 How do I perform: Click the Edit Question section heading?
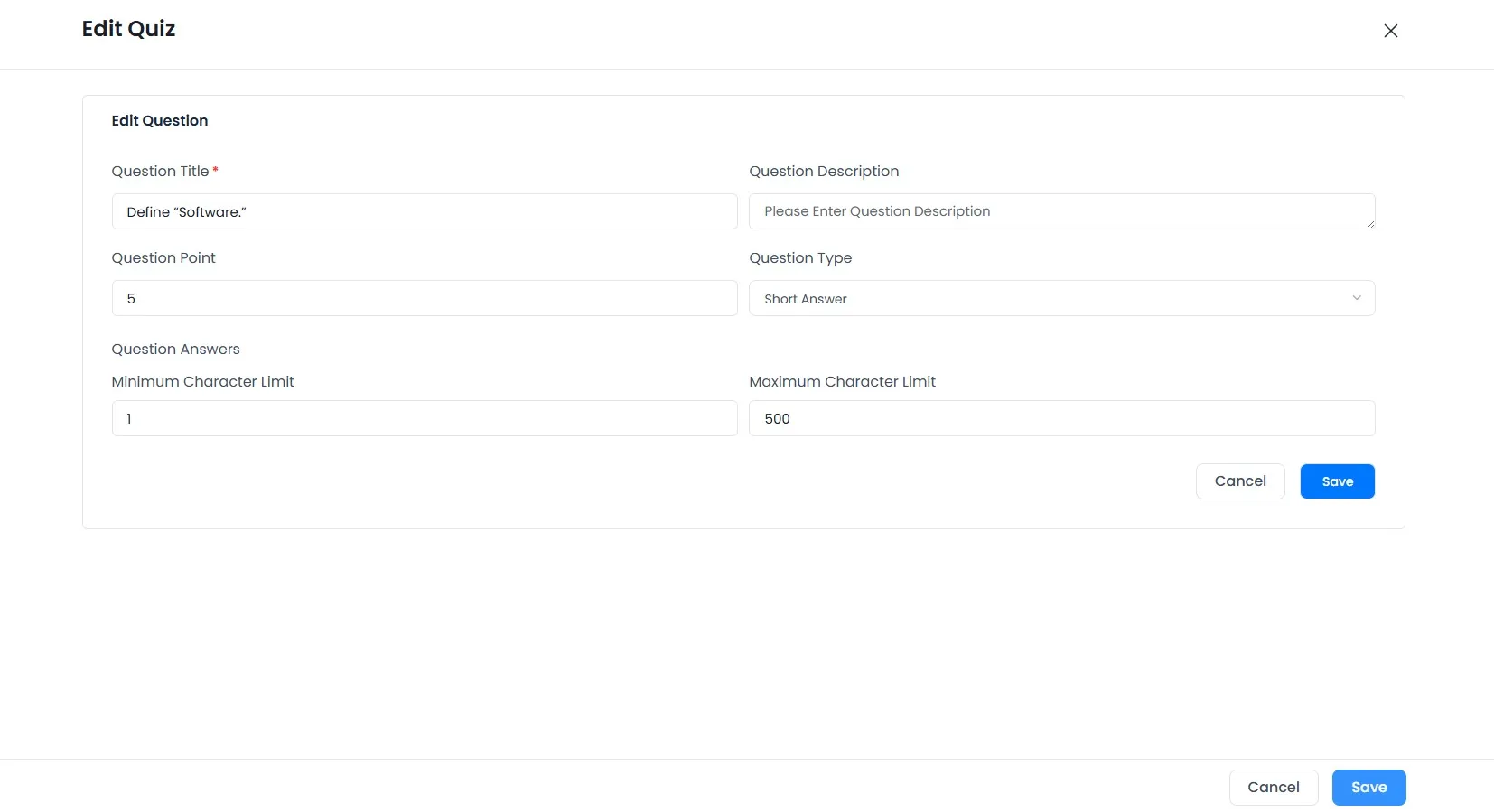160,121
